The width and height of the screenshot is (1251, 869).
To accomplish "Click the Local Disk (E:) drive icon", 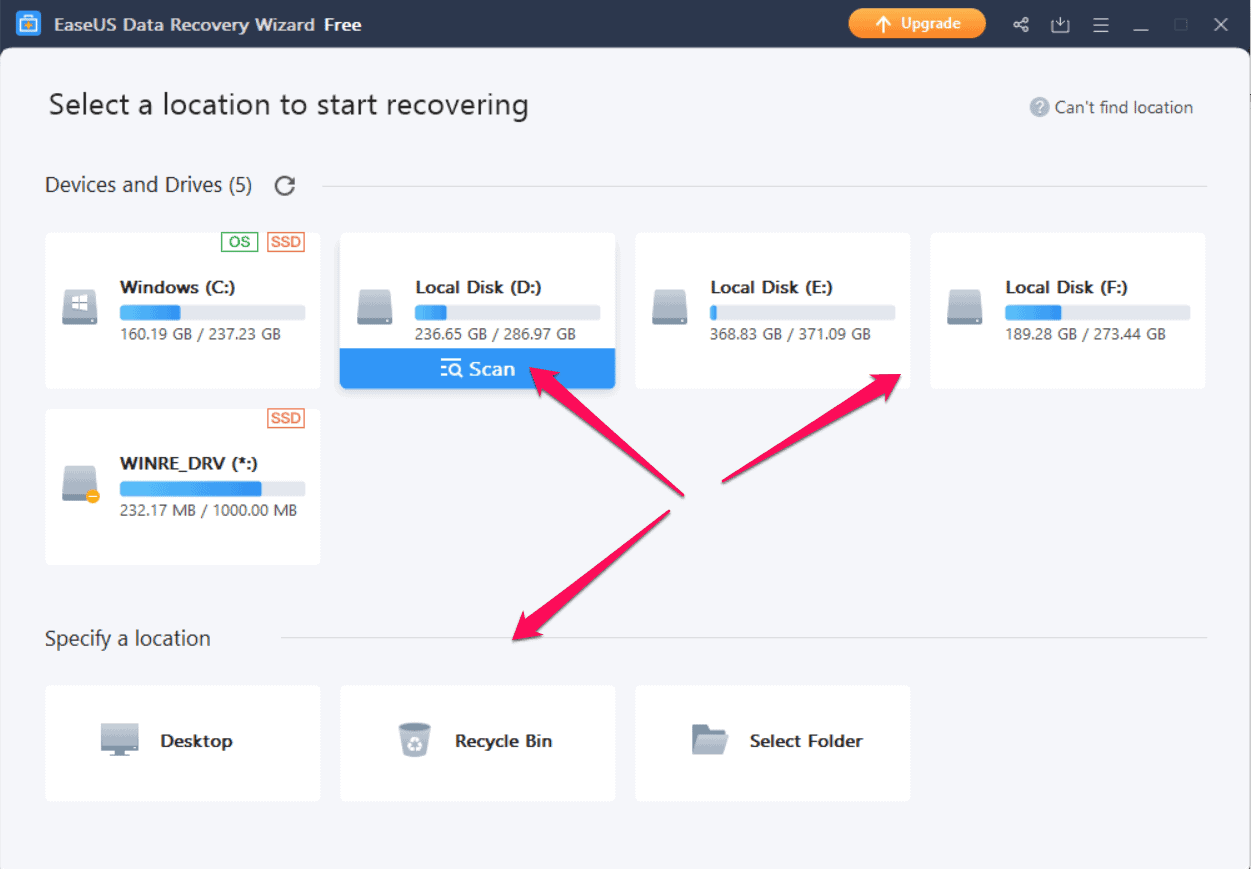I will [x=670, y=306].
